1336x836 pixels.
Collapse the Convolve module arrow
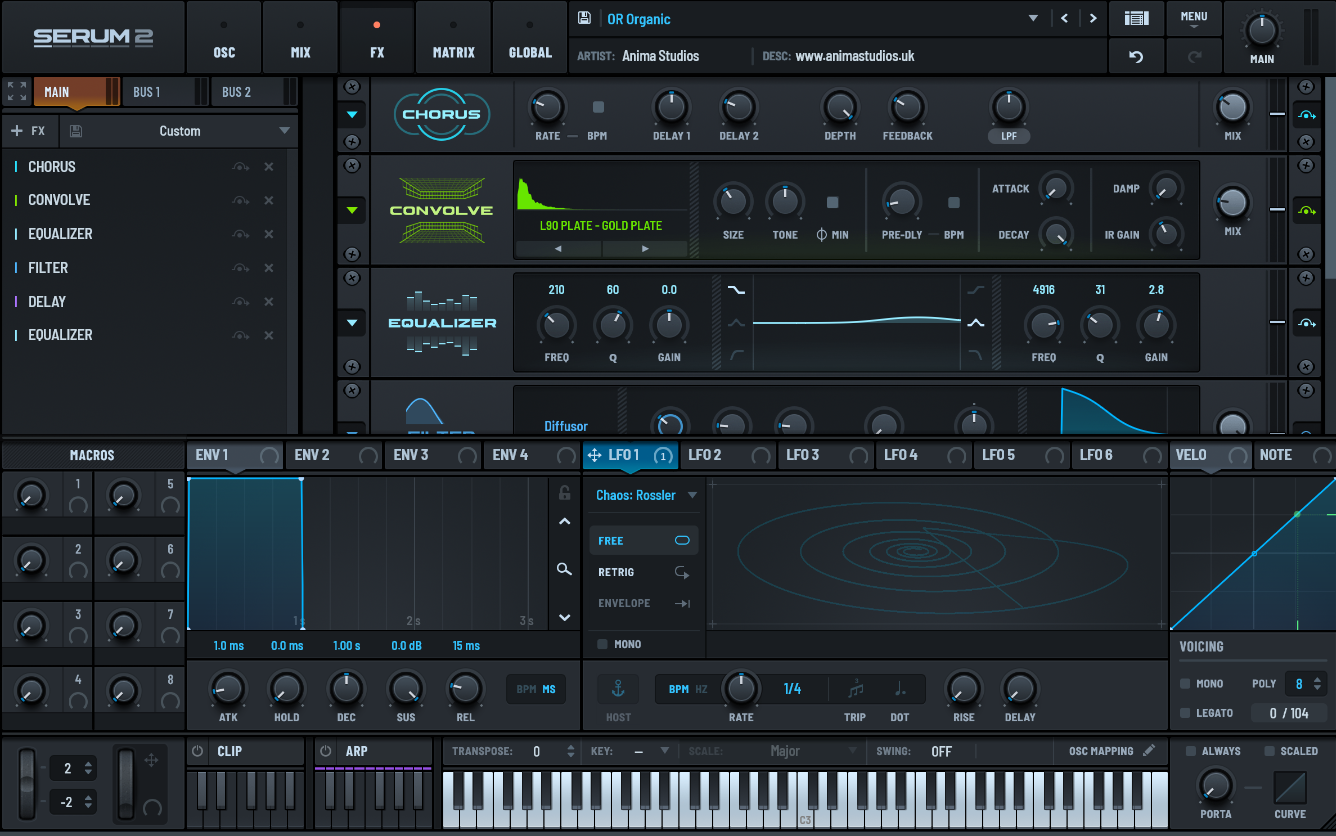pyautogui.click(x=352, y=210)
